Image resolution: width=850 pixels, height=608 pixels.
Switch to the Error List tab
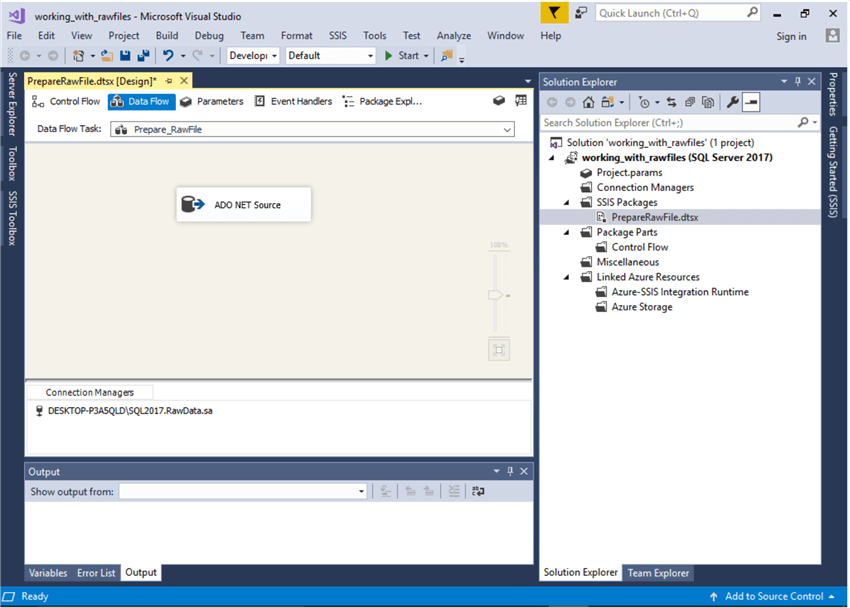(96, 573)
